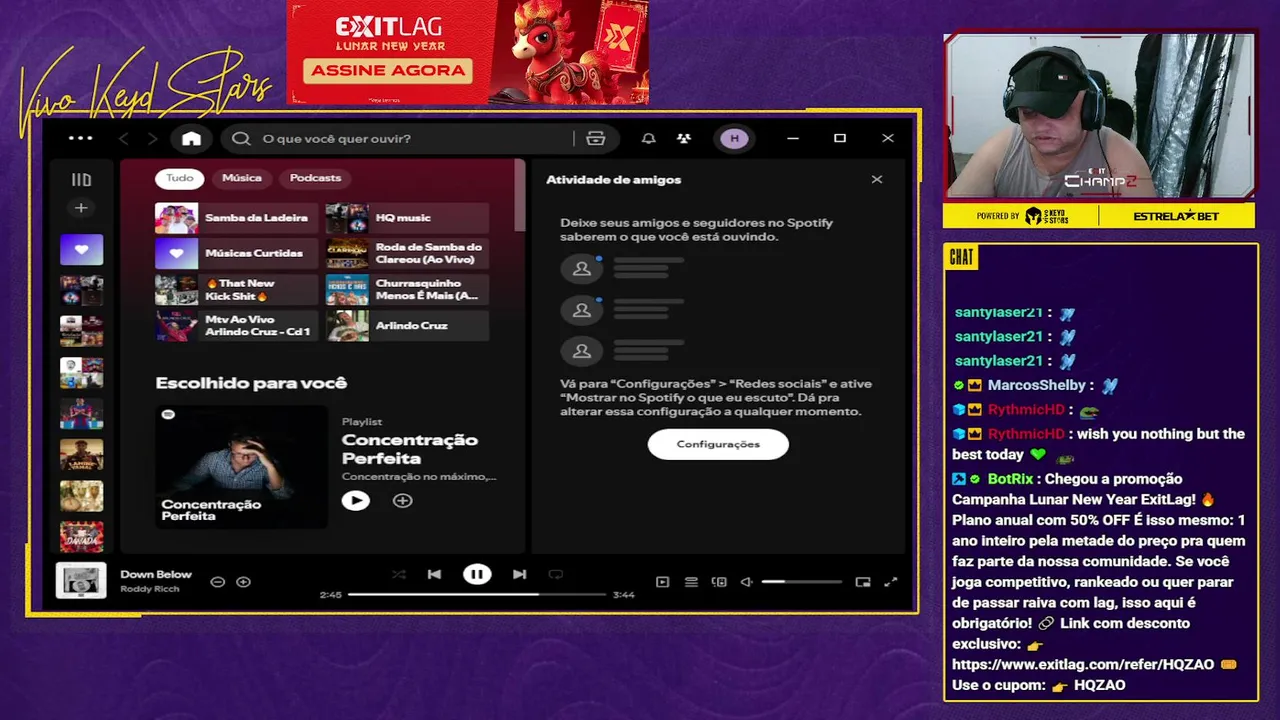This screenshot has width=1280, height=720.
Task: Seek on the song progress bar
Action: click(477, 594)
